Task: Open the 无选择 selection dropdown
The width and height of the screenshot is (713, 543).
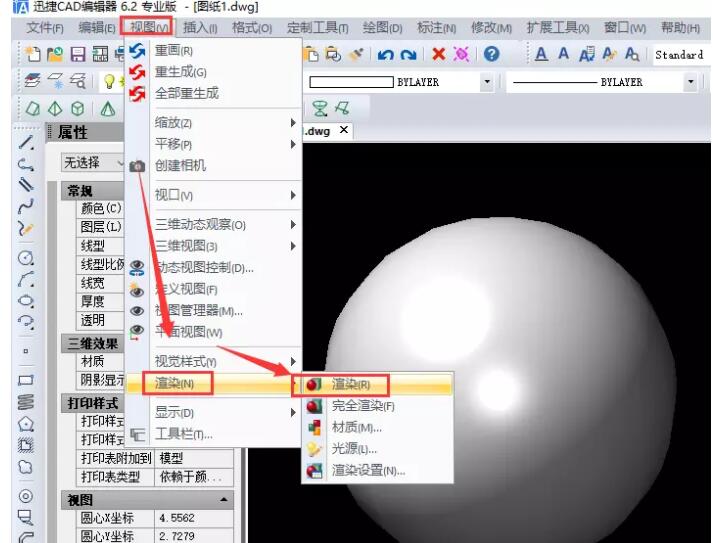Action: tap(94, 162)
